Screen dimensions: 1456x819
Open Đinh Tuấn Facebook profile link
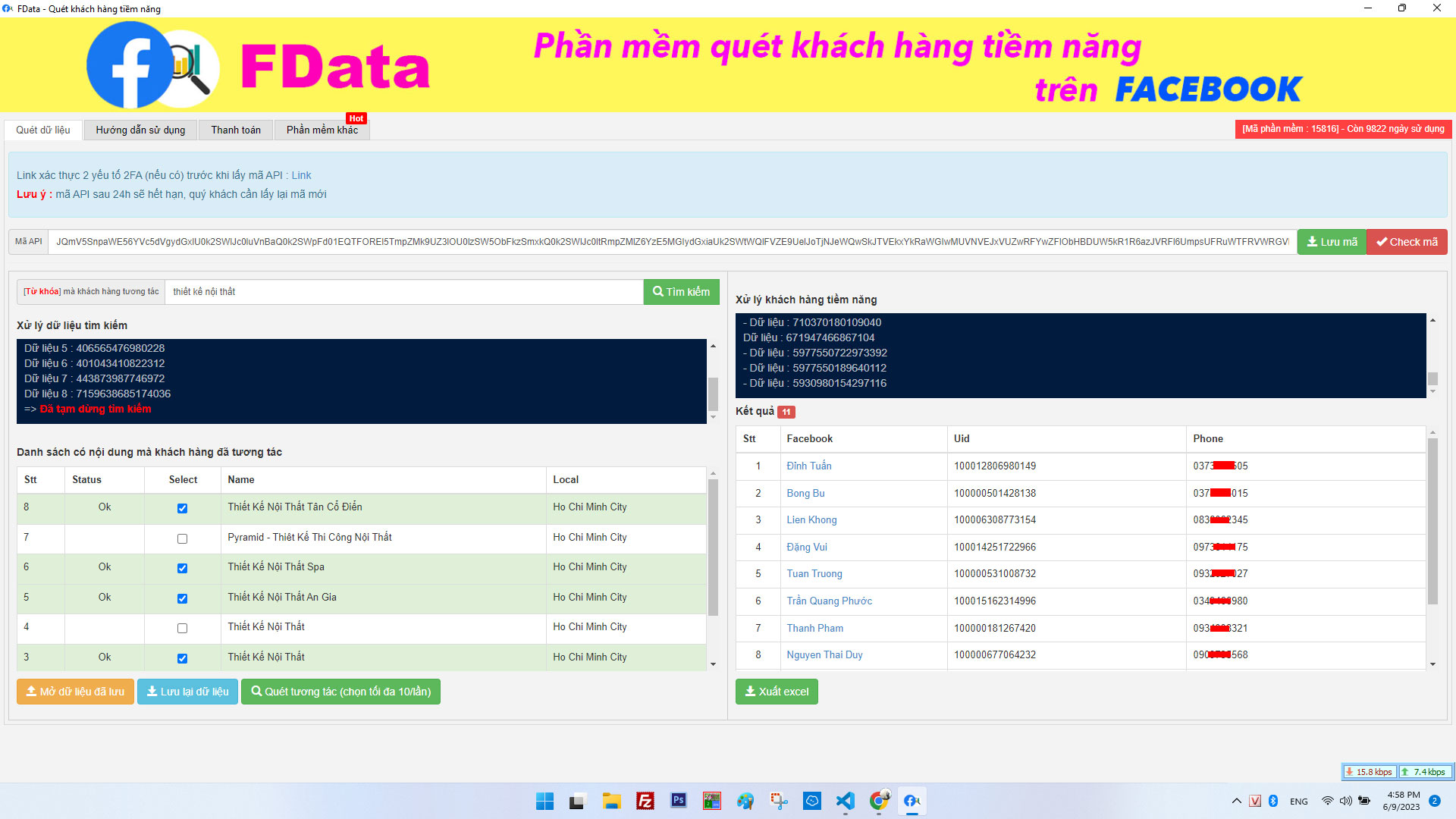(808, 466)
